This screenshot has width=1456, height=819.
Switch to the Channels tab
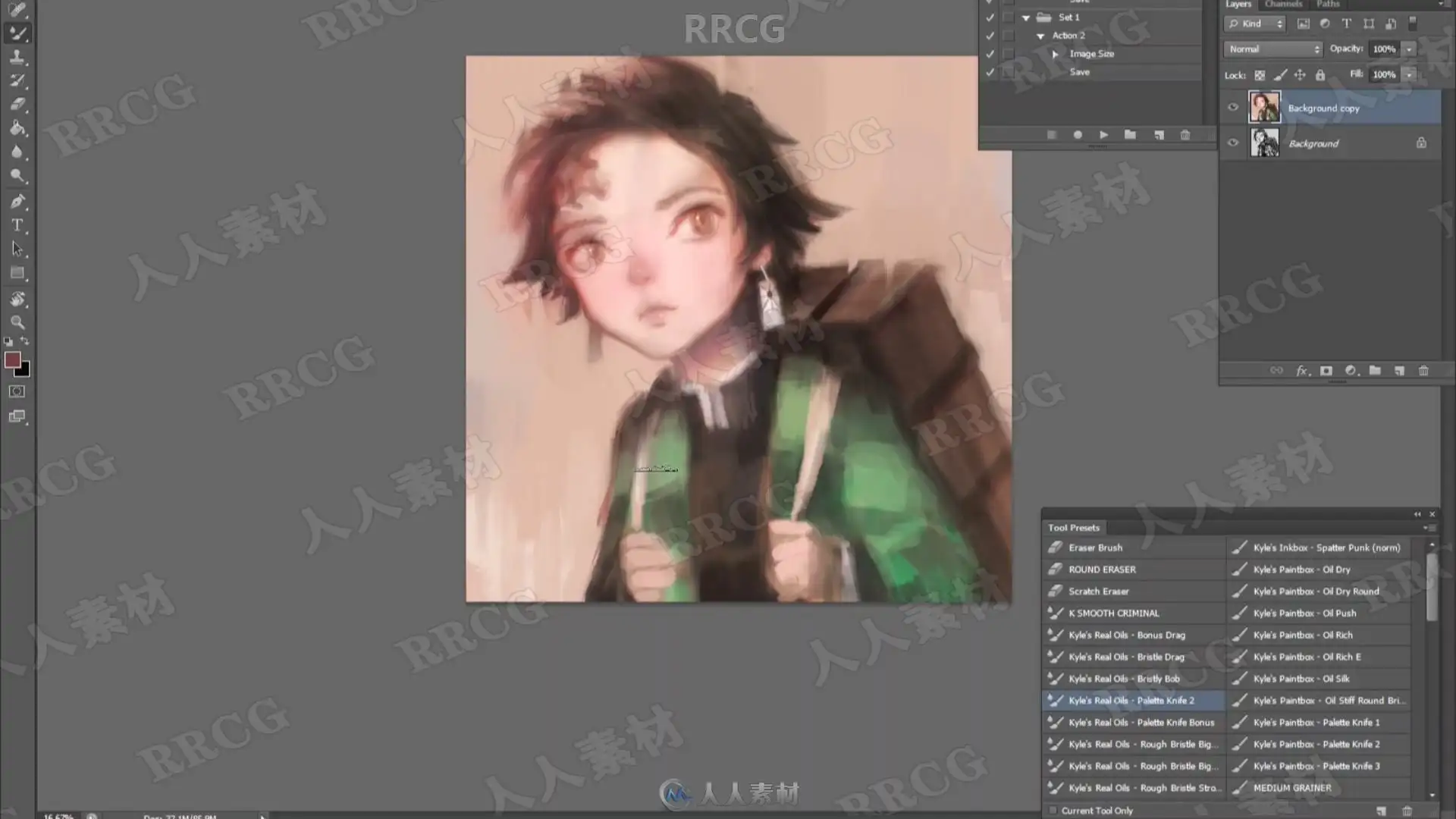1283,4
